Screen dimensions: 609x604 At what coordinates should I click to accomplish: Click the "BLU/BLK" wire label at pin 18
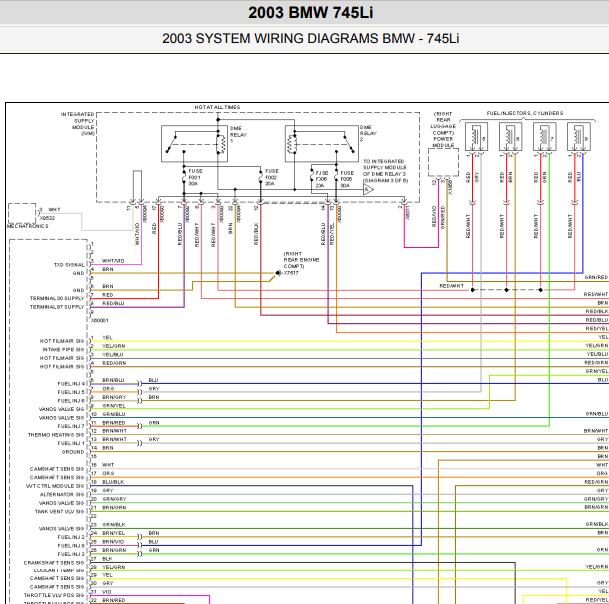(x=113, y=482)
